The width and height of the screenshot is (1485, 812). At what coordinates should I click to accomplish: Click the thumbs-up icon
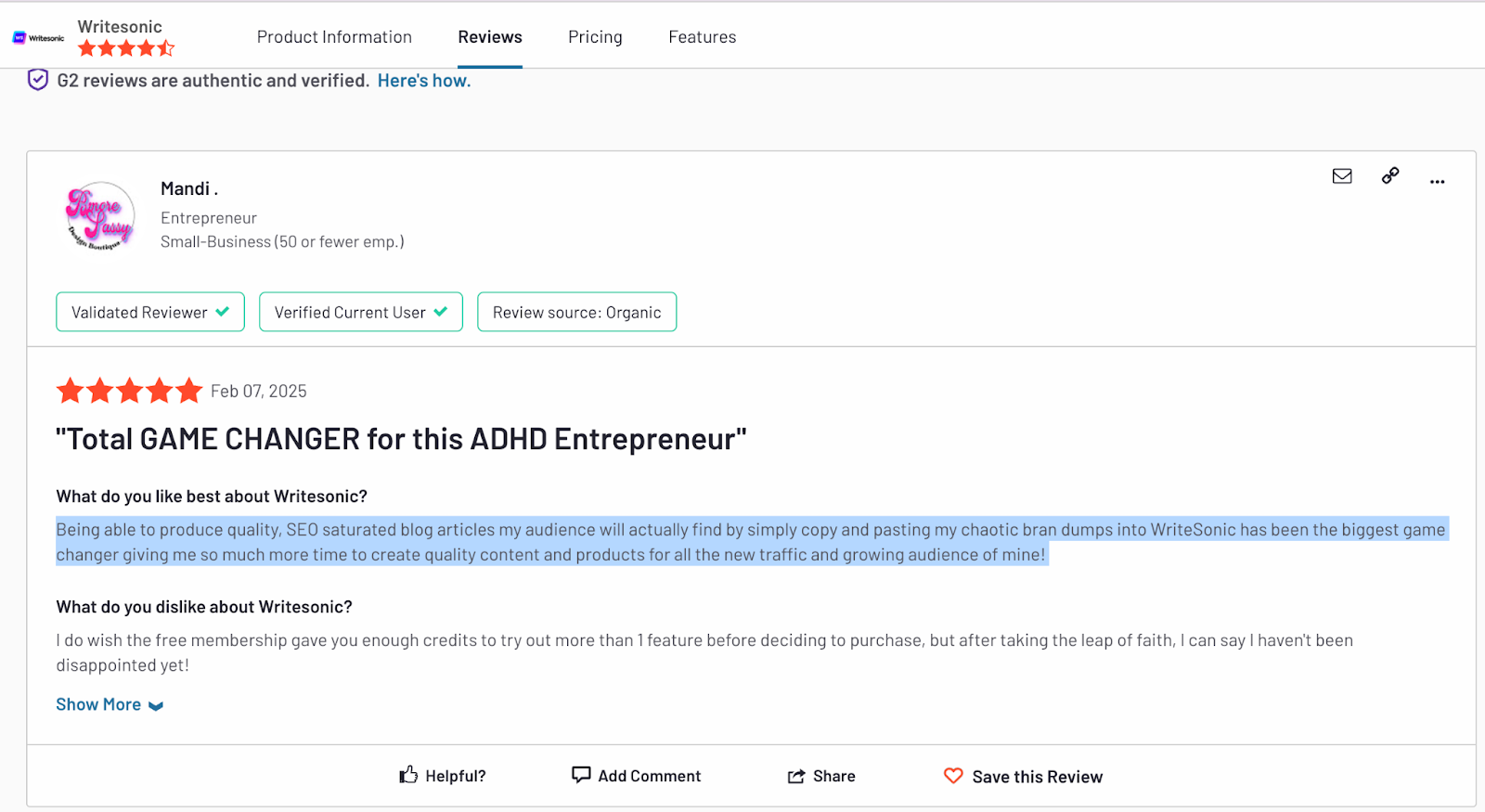(x=408, y=775)
